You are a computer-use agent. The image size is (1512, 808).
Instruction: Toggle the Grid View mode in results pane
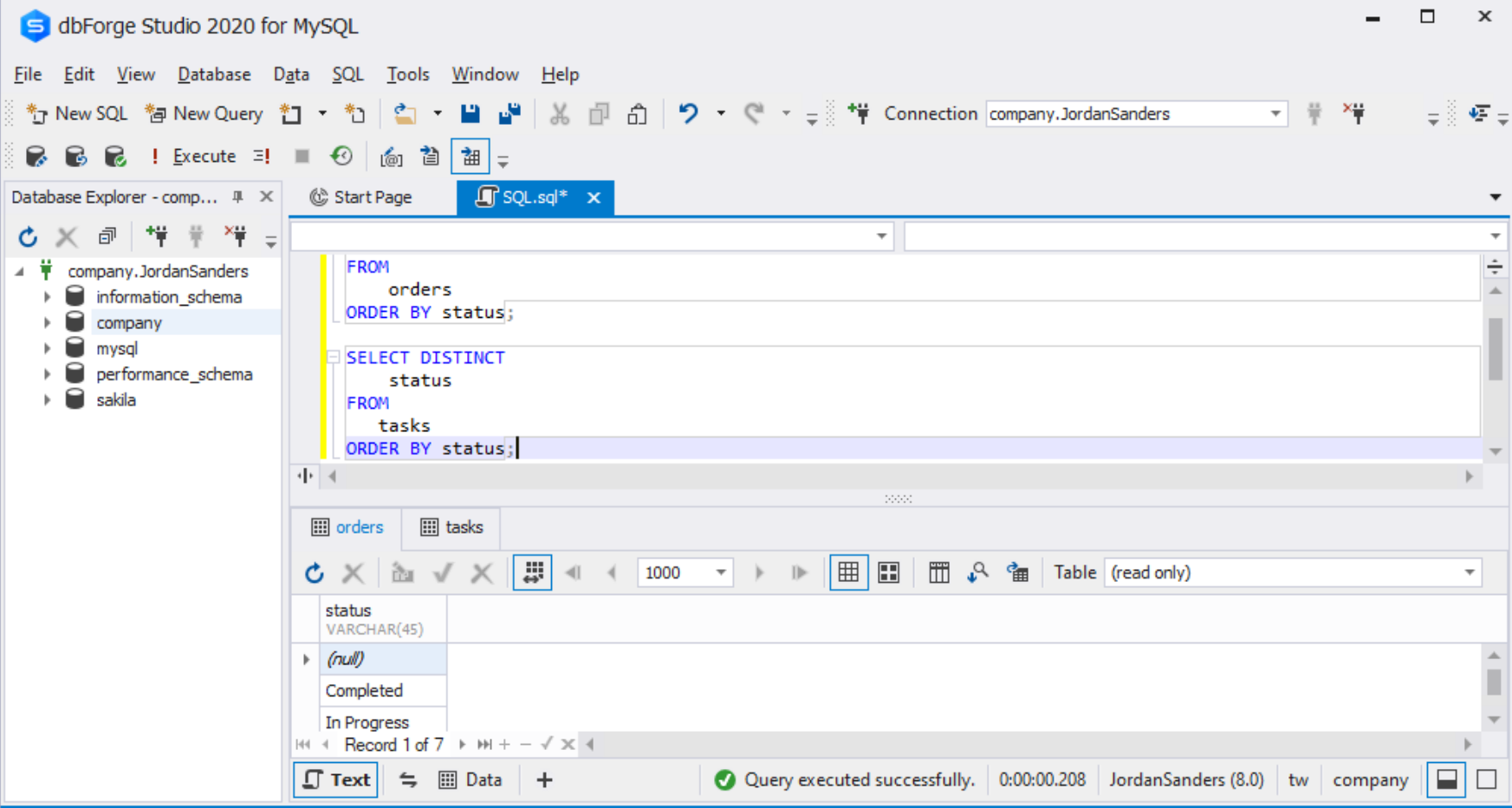click(848, 572)
